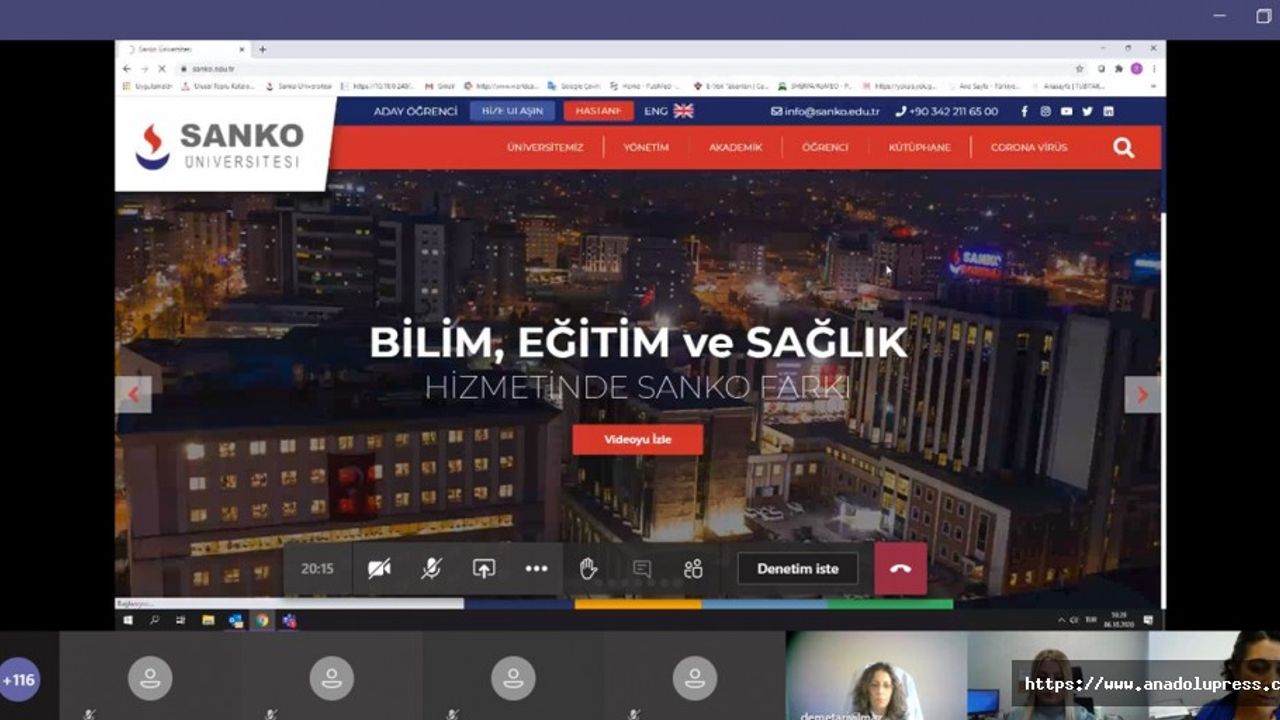Show the participants panel
The image size is (1280, 720).
693,569
